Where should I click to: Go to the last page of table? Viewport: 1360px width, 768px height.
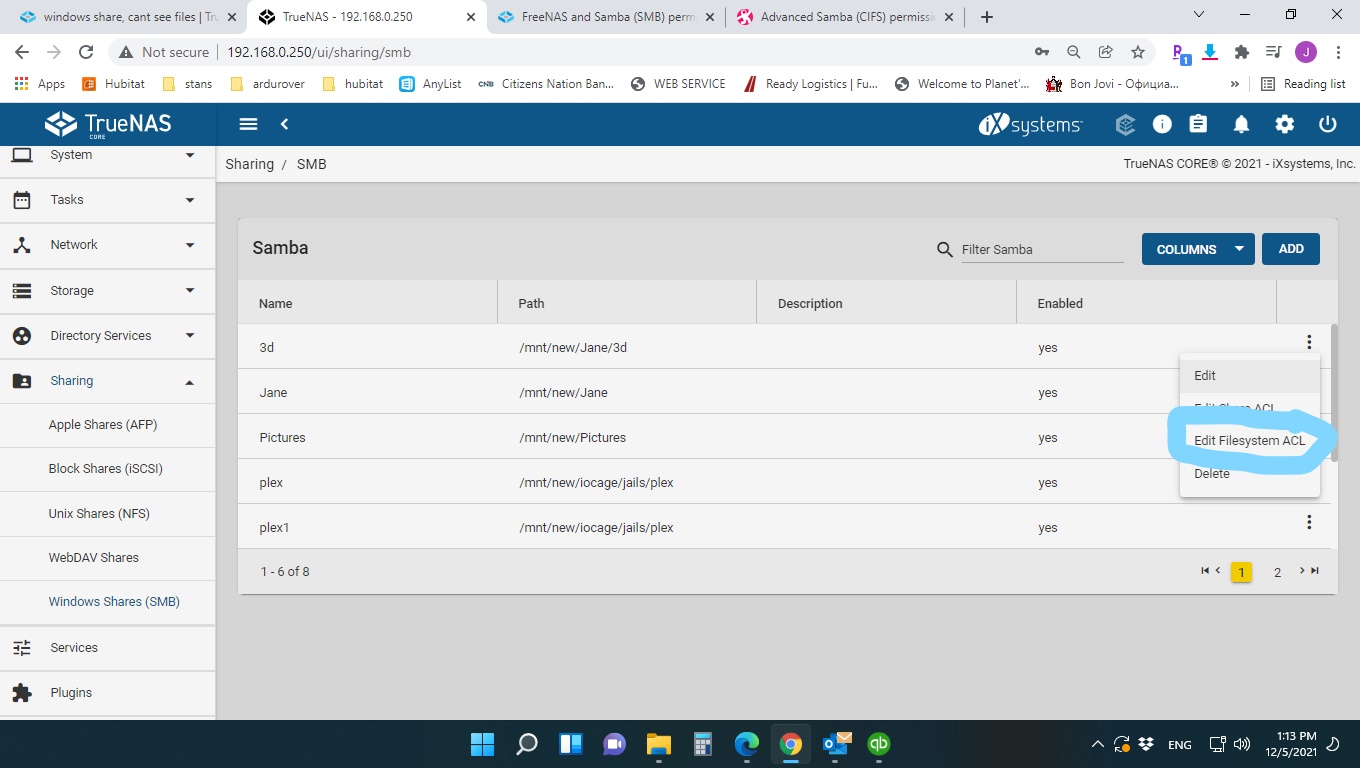tap(1315, 571)
